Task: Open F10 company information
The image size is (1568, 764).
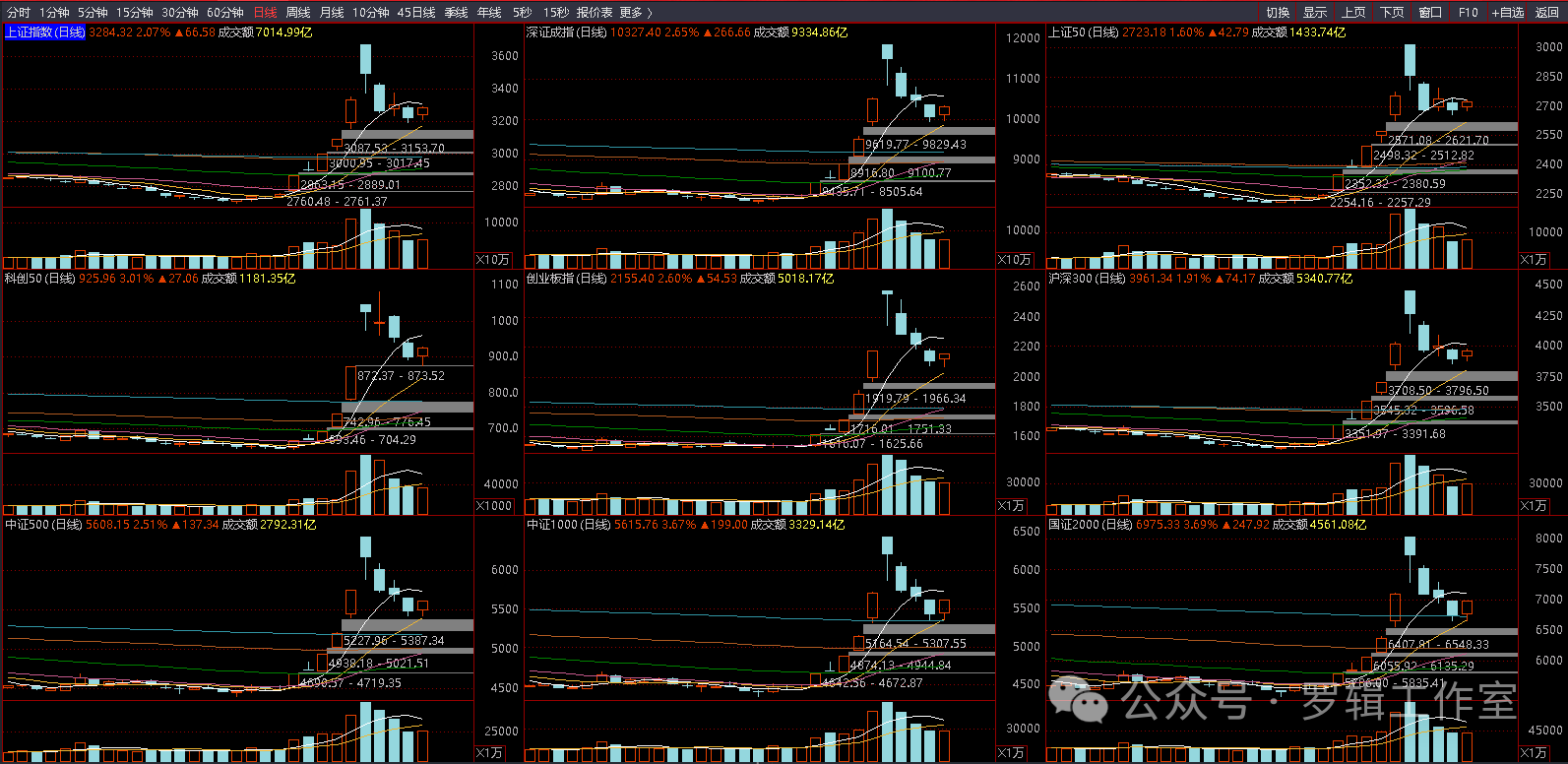Action: coord(1469,12)
